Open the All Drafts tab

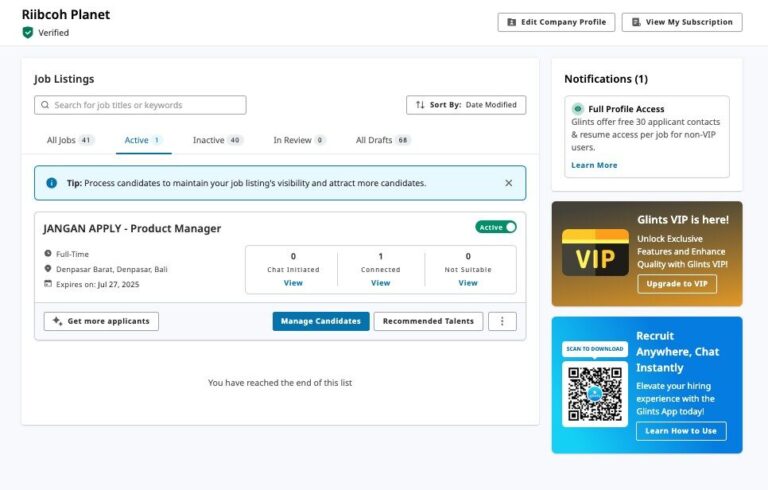tap(383, 140)
